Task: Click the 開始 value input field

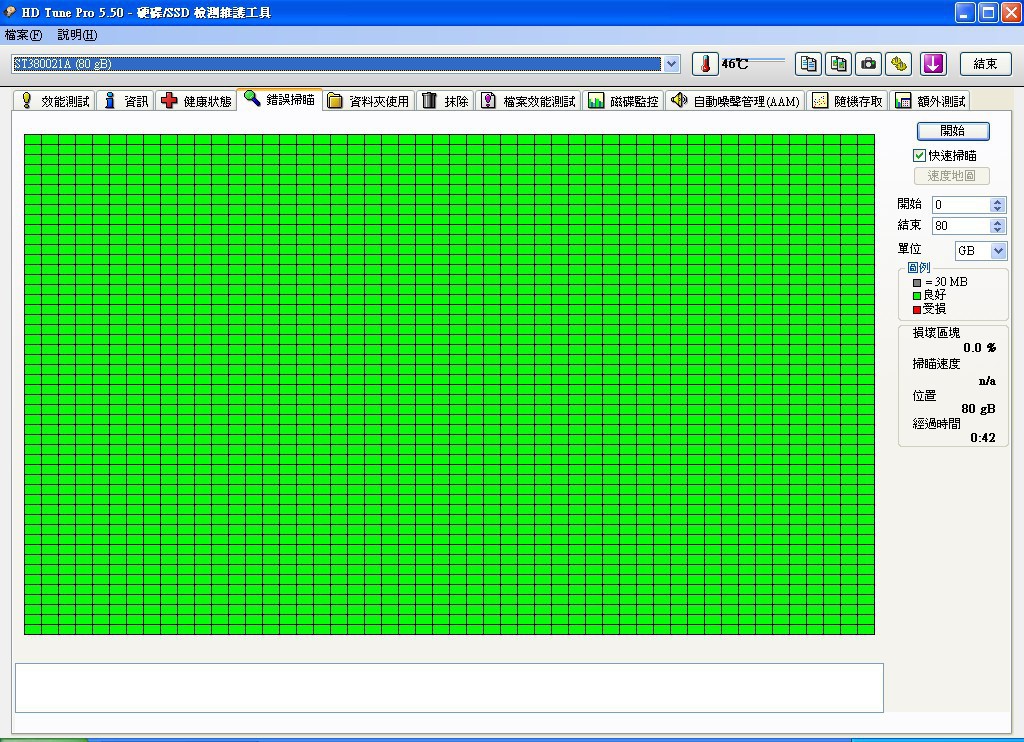Action: click(x=961, y=205)
